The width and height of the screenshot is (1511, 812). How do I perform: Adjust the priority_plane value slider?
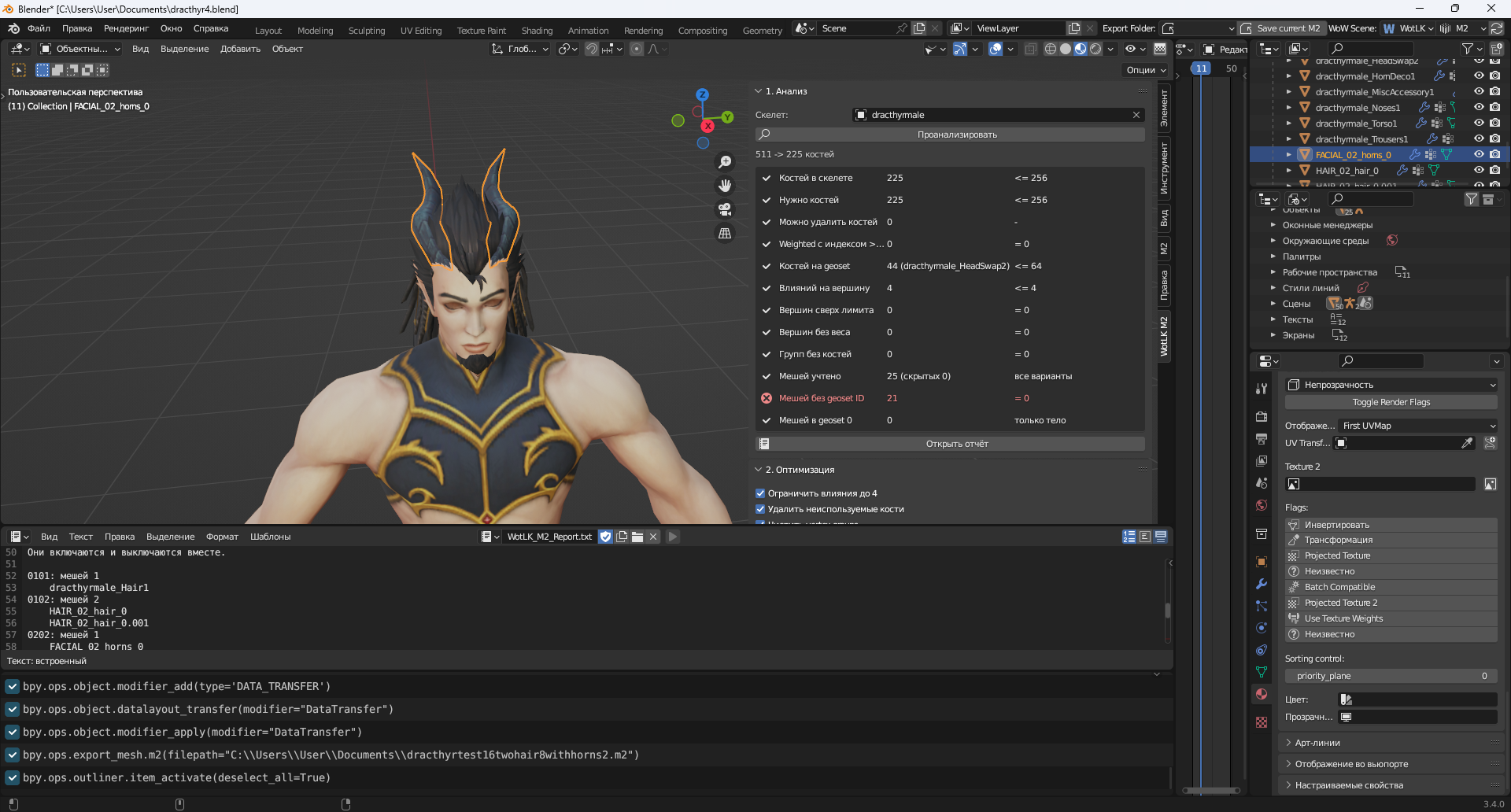tap(1391, 676)
